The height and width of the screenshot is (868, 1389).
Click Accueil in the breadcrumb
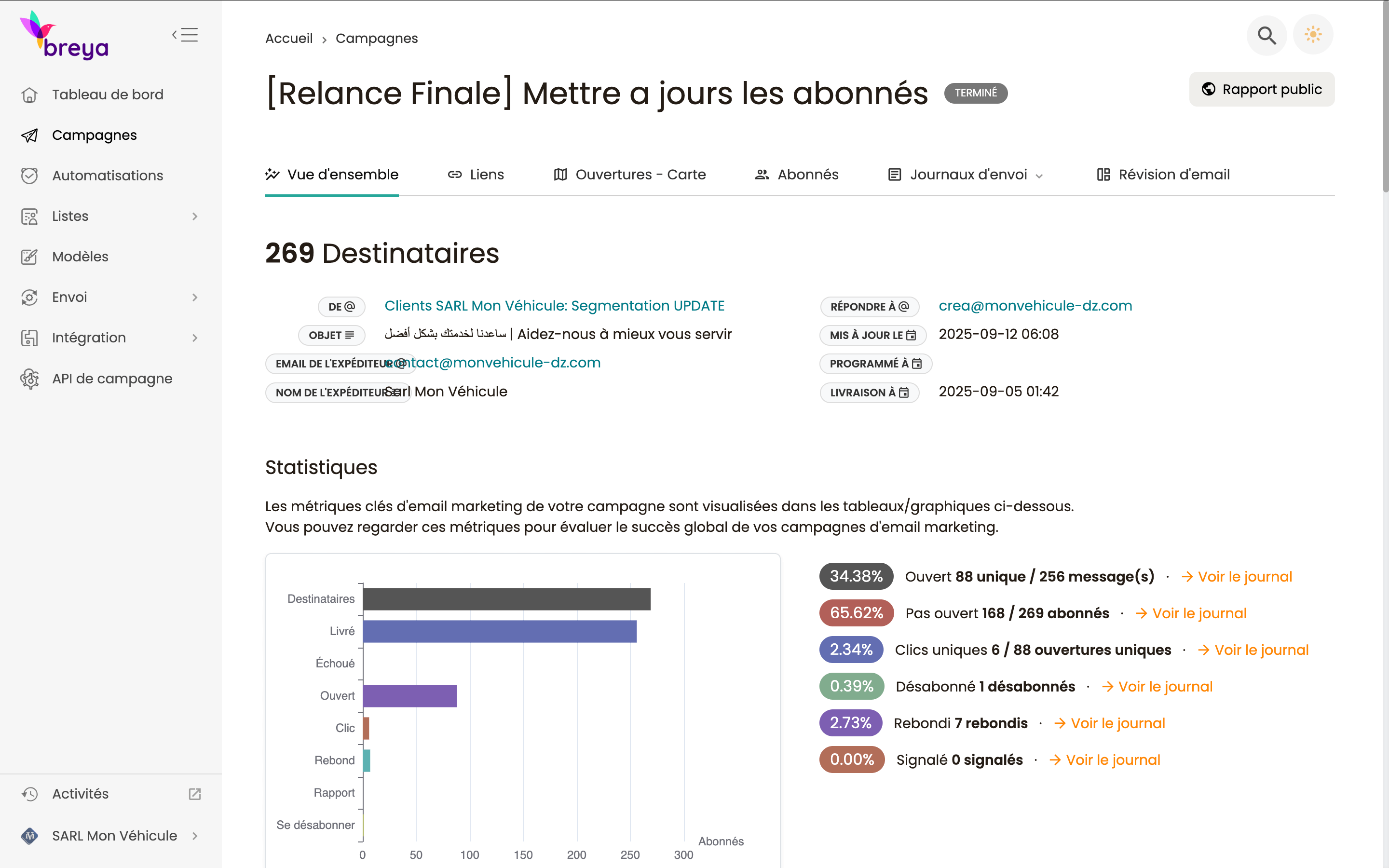289,39
